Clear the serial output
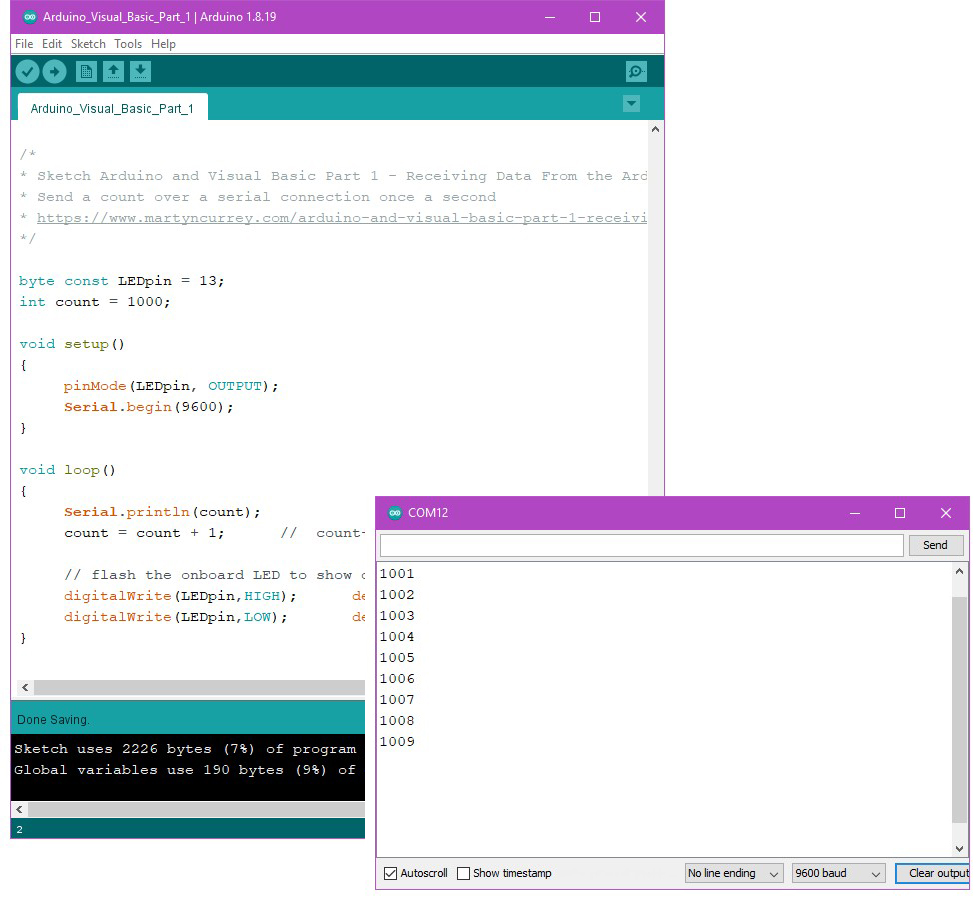 click(x=937, y=873)
